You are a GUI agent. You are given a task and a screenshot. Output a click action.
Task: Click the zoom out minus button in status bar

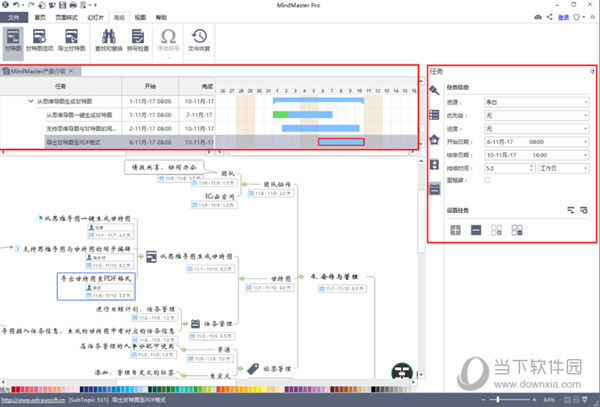pyautogui.click(x=483, y=400)
